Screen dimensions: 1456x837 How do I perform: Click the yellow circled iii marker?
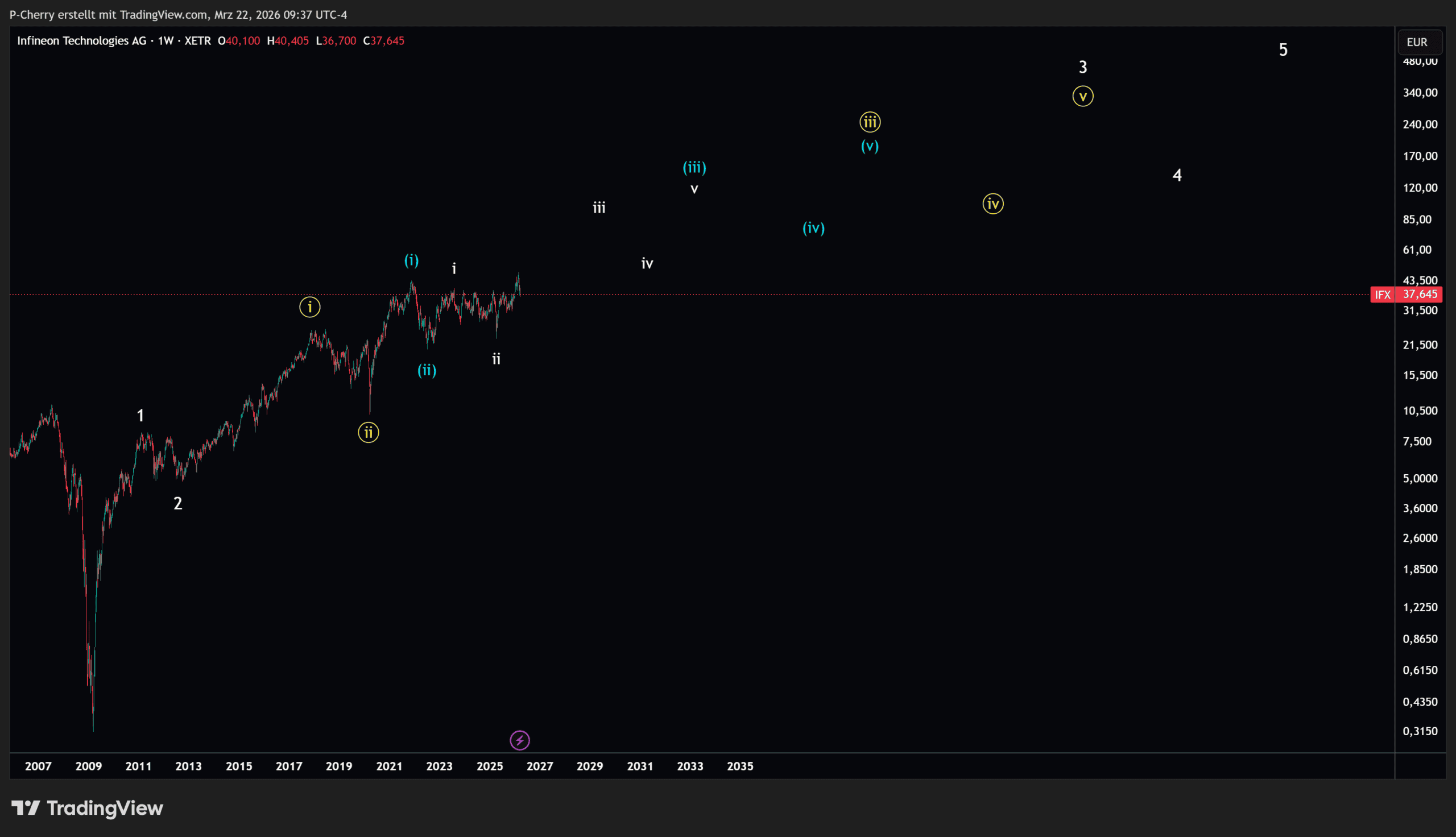coord(870,122)
